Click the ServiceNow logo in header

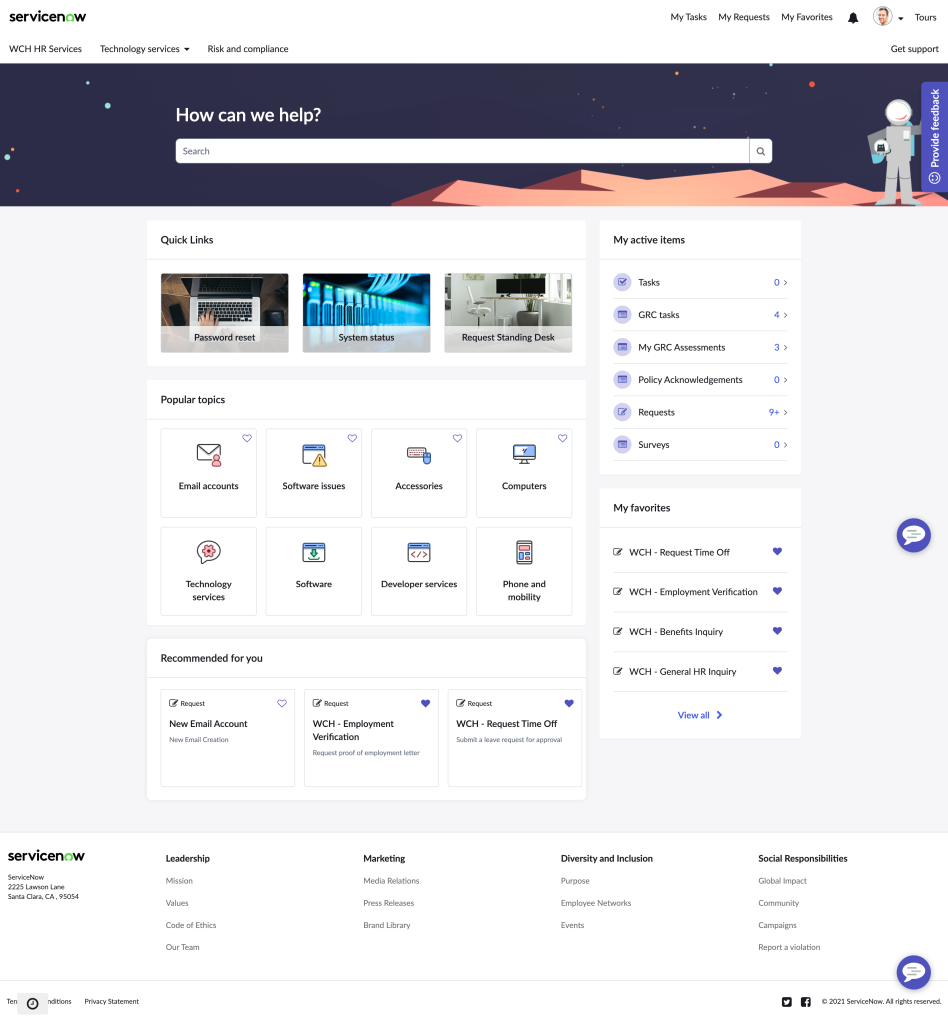[x=48, y=16]
